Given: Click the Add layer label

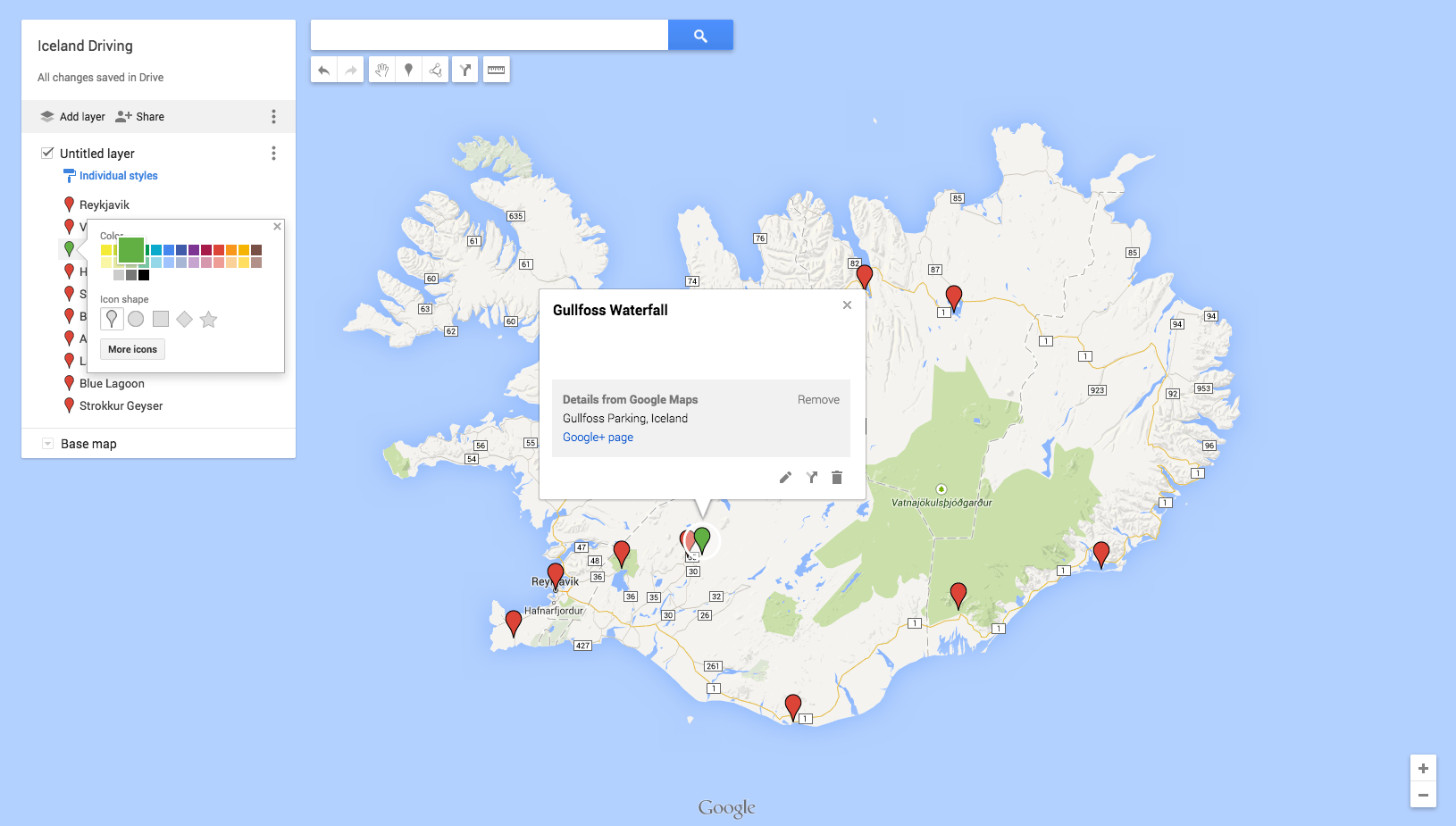Looking at the screenshot, I should point(82,116).
